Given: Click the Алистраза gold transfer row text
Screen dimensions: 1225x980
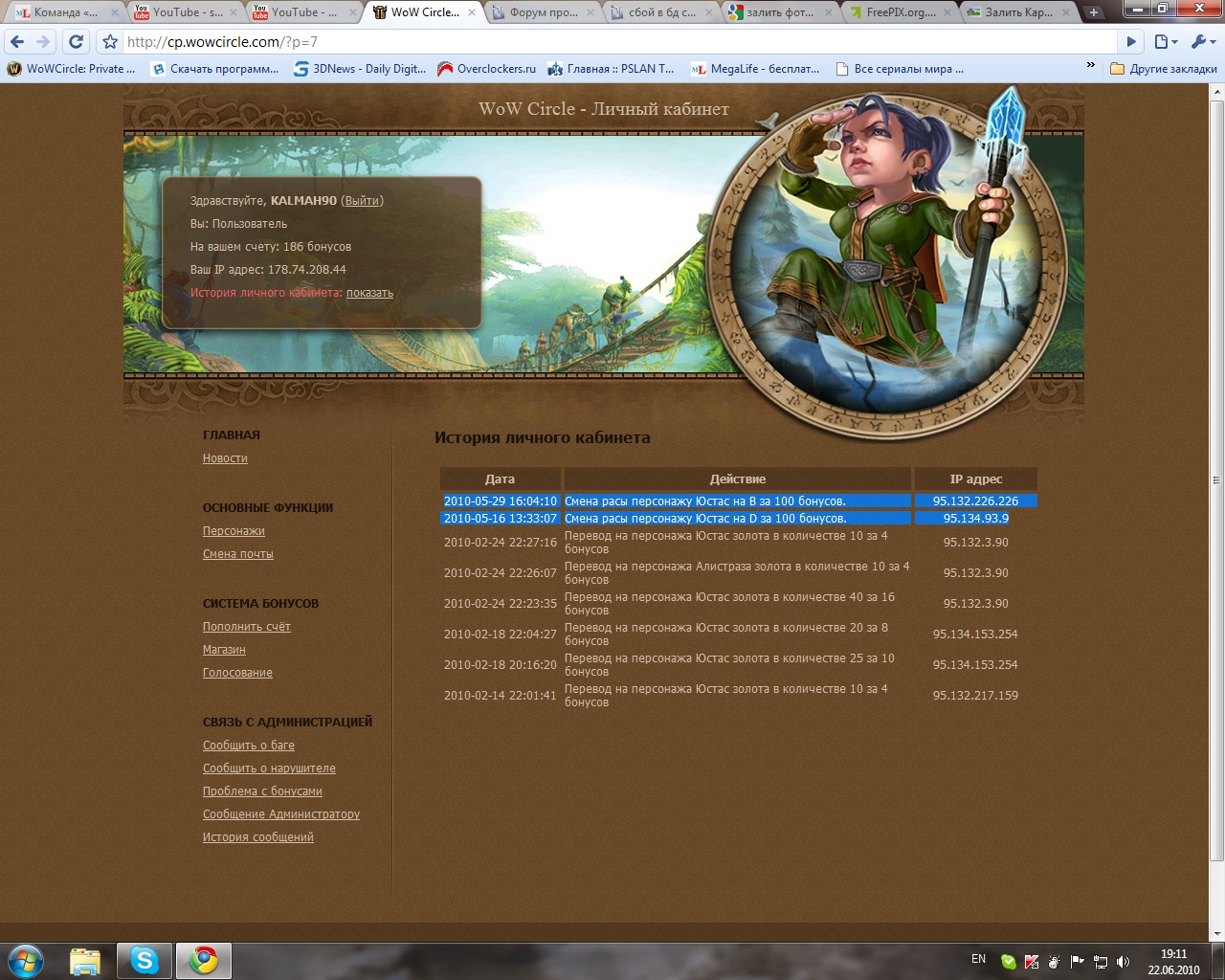Looking at the screenshot, I should tap(737, 573).
